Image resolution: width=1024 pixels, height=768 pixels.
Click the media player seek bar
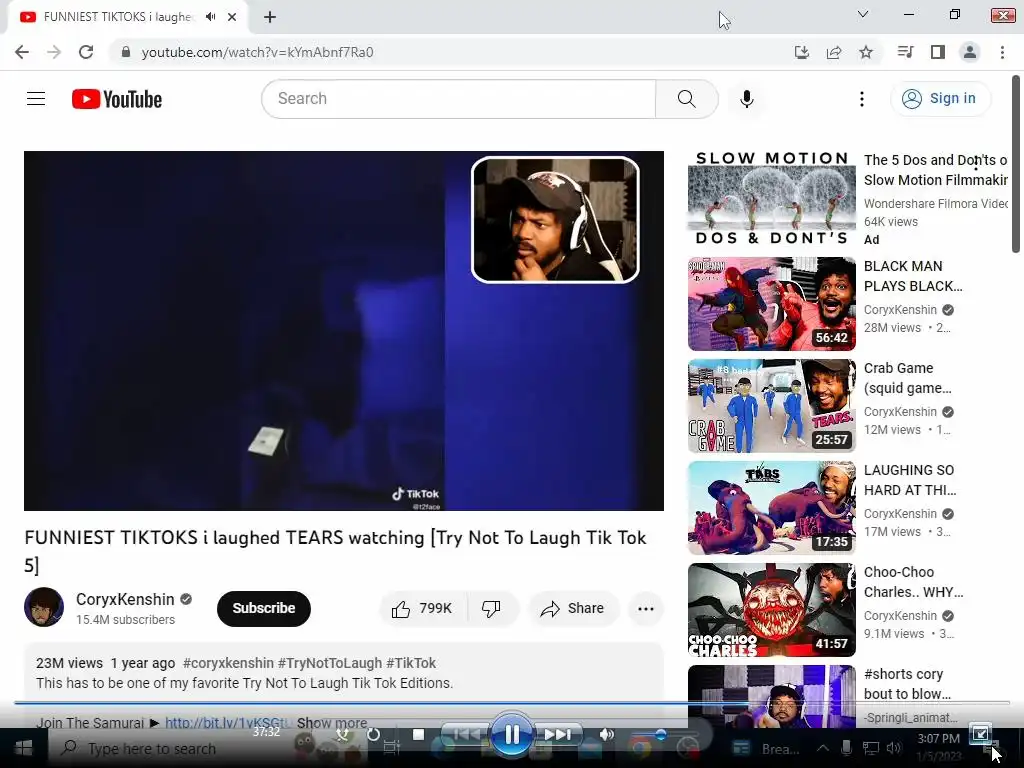click(511, 703)
